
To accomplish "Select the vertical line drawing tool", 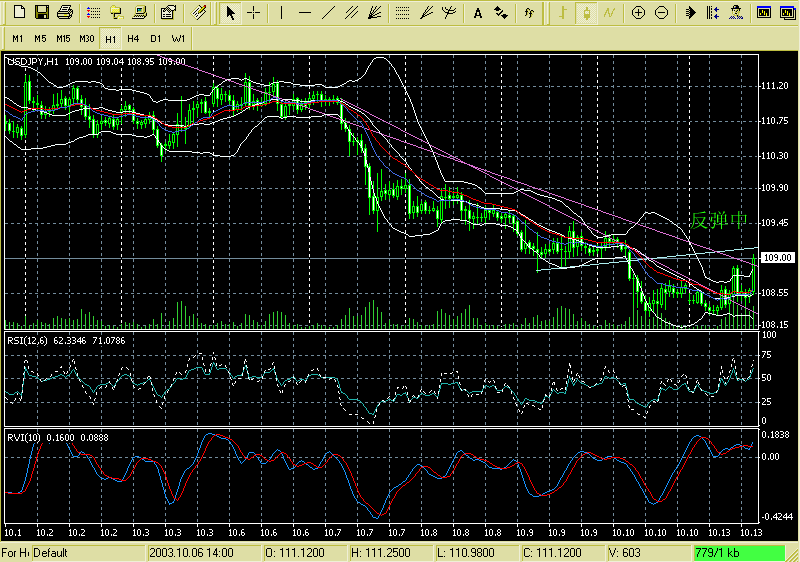I will (x=282, y=13).
